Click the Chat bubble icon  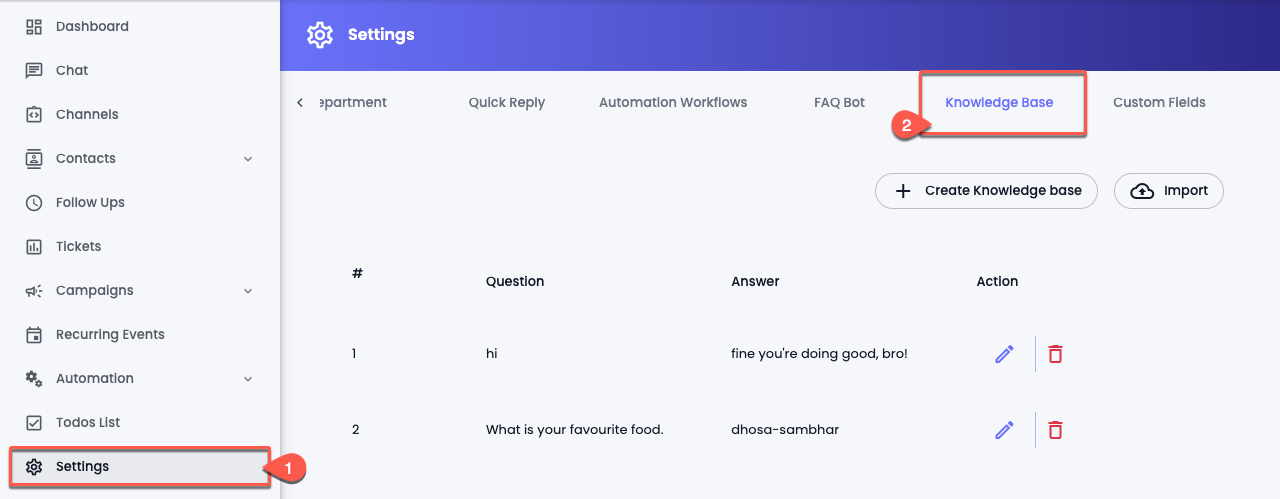[x=34, y=71]
